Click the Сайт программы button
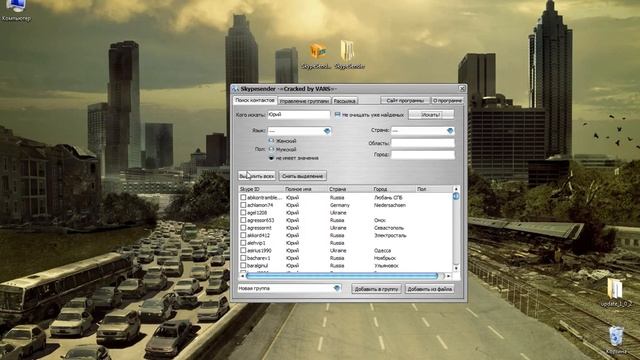Viewport: 640px width, 360px height. 405,100
